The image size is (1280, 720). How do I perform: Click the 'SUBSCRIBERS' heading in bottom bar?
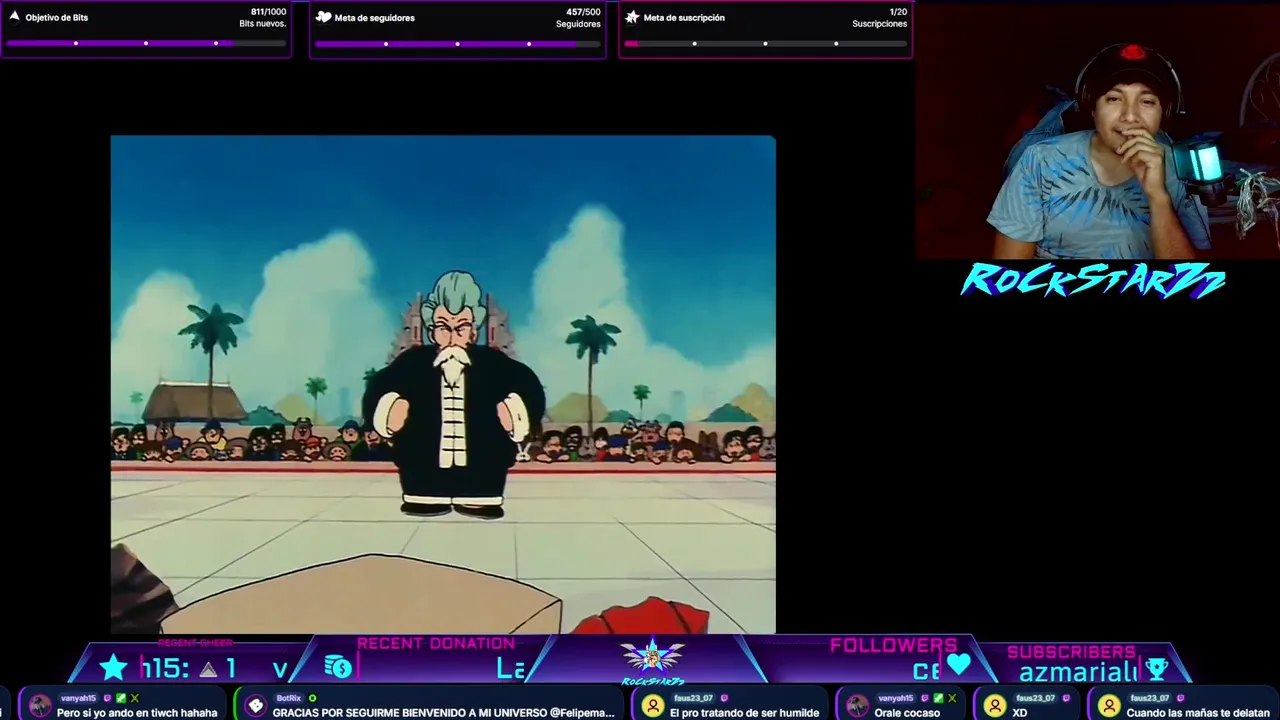pos(1071,652)
